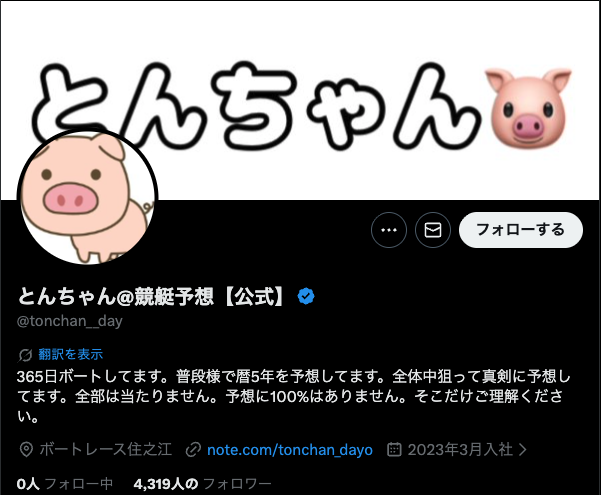This screenshot has width=601, height=495.
Task: Click the ボートレース住之江 location text
Action: (105, 449)
